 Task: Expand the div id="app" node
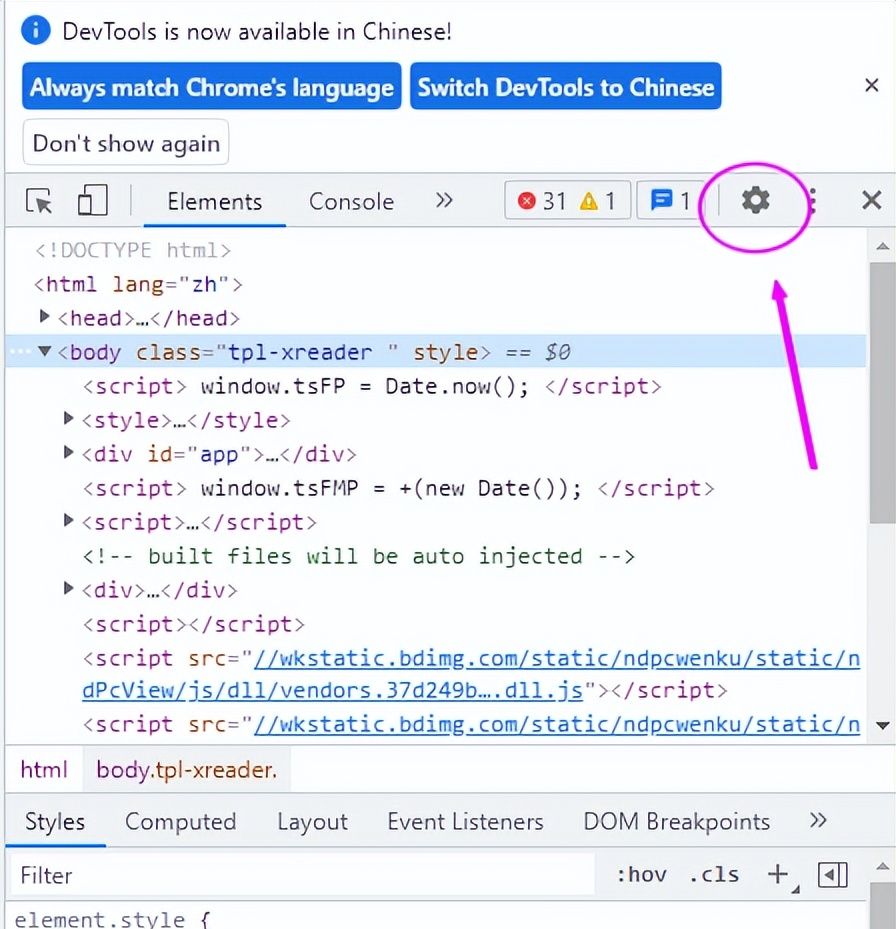69,453
